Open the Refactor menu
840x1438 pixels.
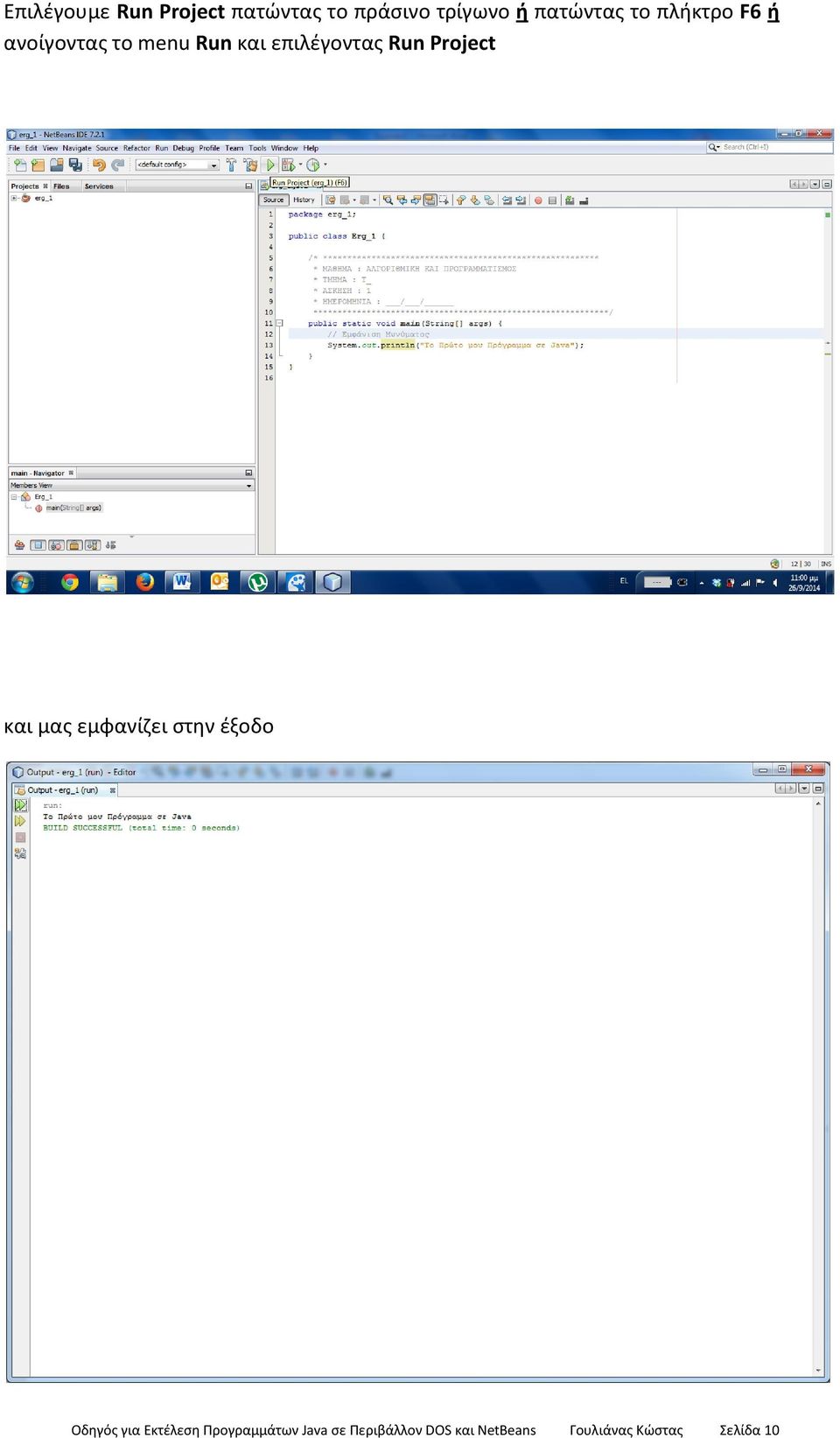tap(136, 148)
